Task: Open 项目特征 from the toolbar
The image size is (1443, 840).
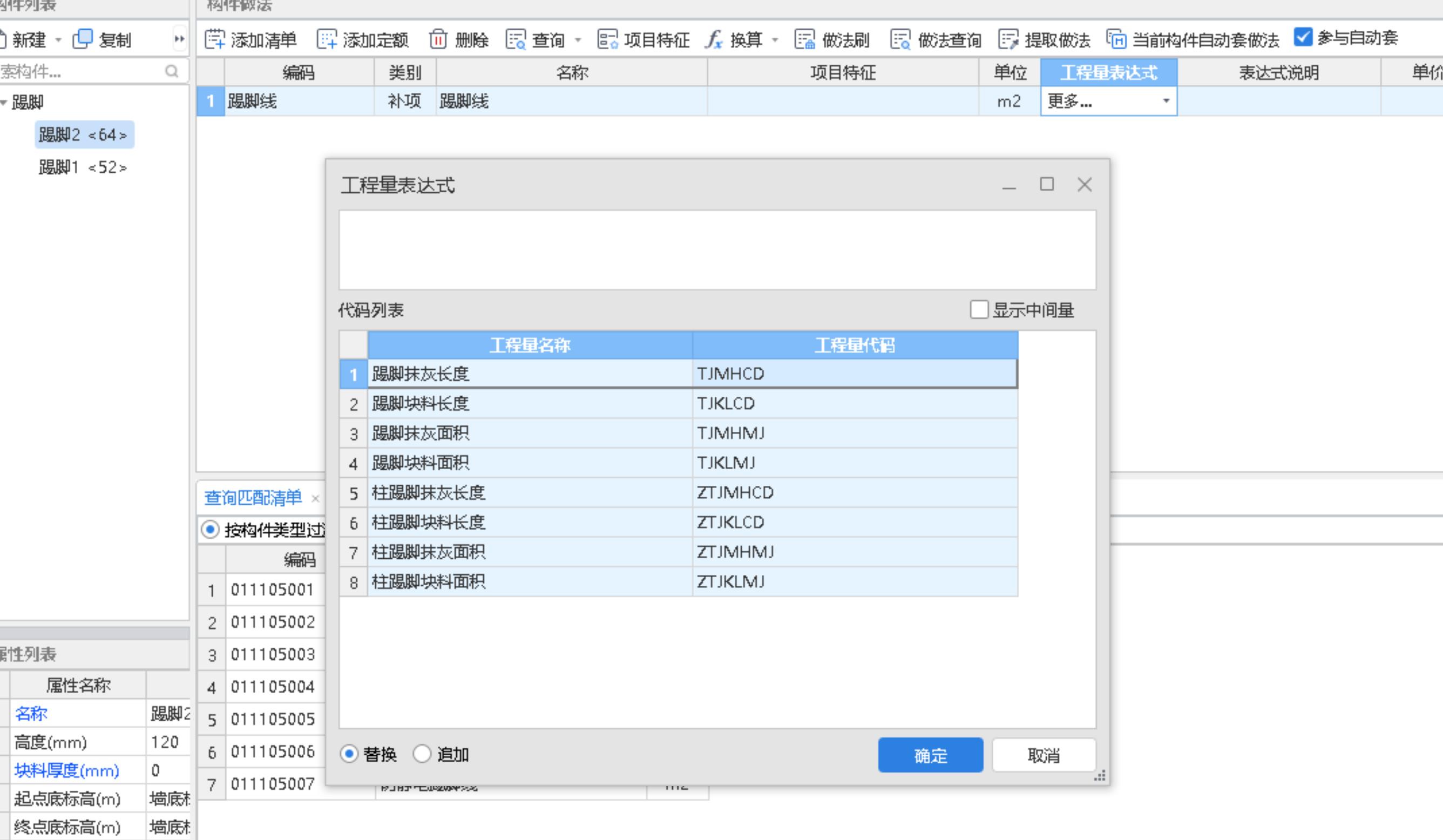Action: tap(643, 39)
